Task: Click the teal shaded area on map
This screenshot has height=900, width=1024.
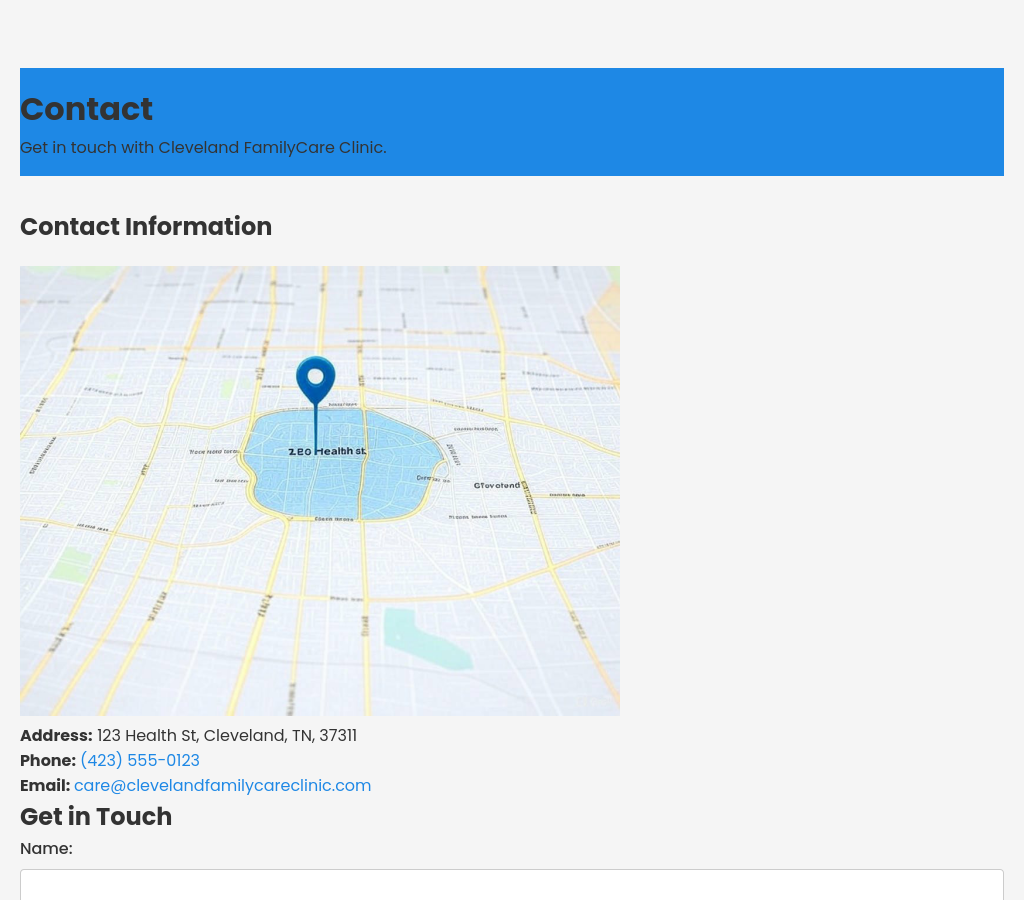Action: pyautogui.click(x=427, y=637)
